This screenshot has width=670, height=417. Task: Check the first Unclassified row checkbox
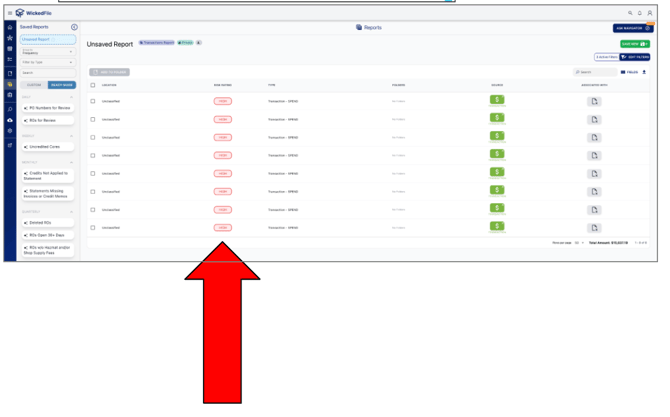pyautogui.click(x=93, y=101)
